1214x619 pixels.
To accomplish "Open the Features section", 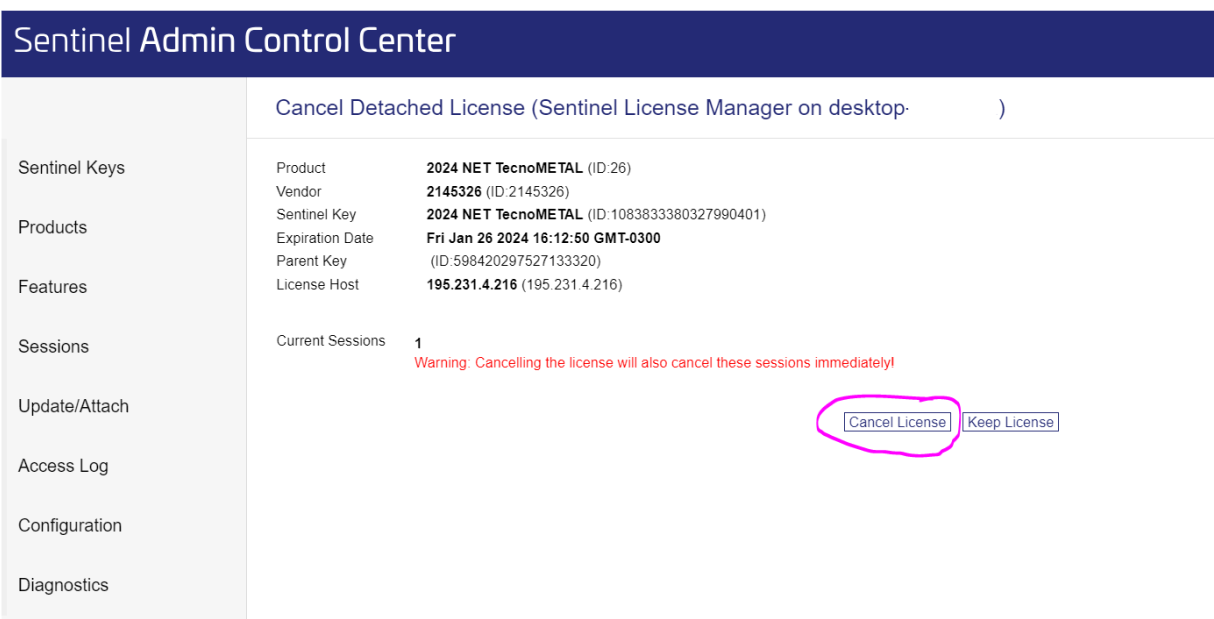I will click(52, 287).
